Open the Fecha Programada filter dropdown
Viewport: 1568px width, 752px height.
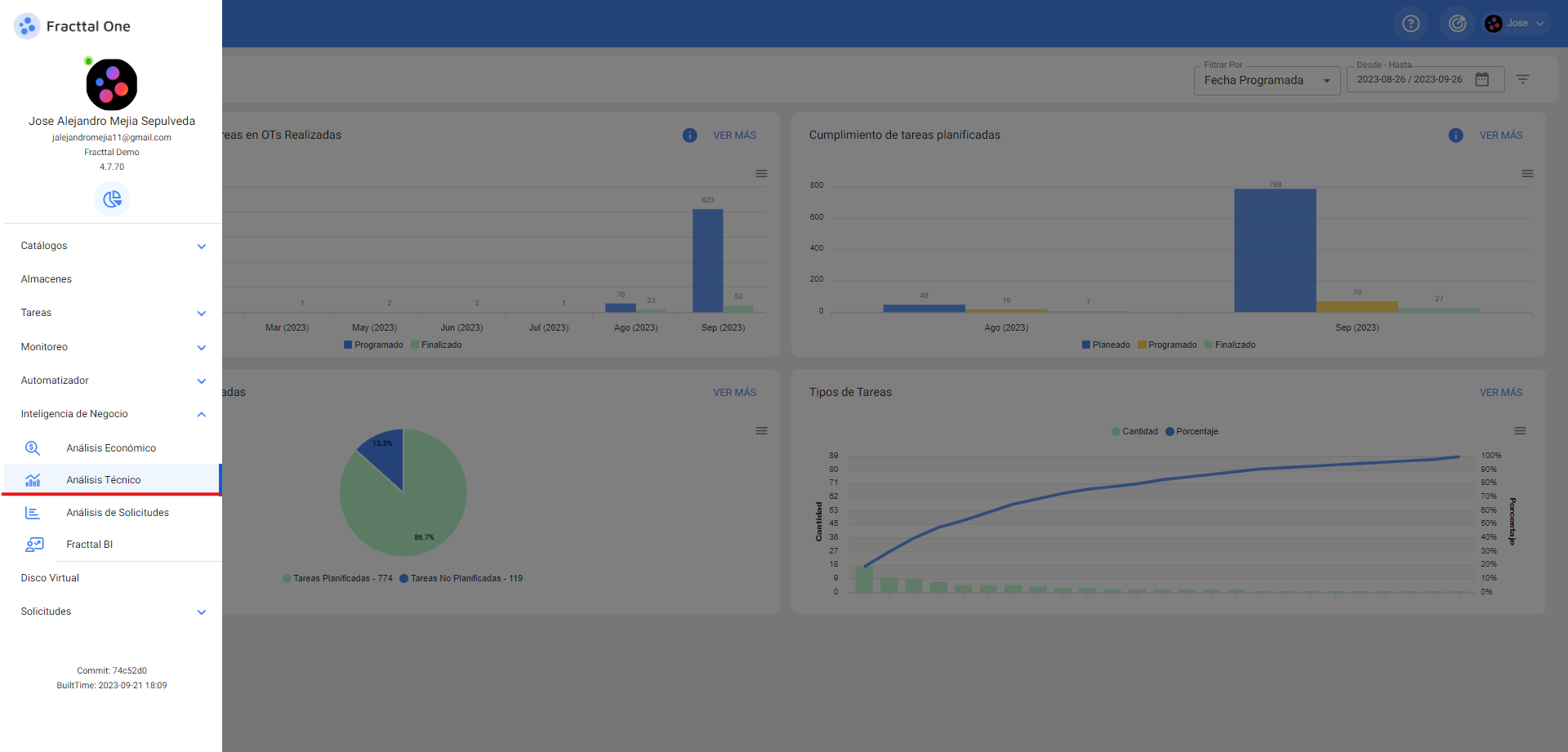(1266, 81)
